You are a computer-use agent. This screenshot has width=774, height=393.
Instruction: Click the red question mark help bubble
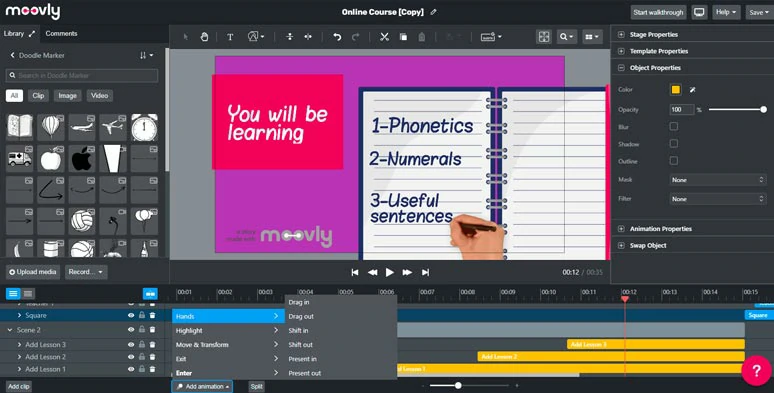[x=756, y=370]
